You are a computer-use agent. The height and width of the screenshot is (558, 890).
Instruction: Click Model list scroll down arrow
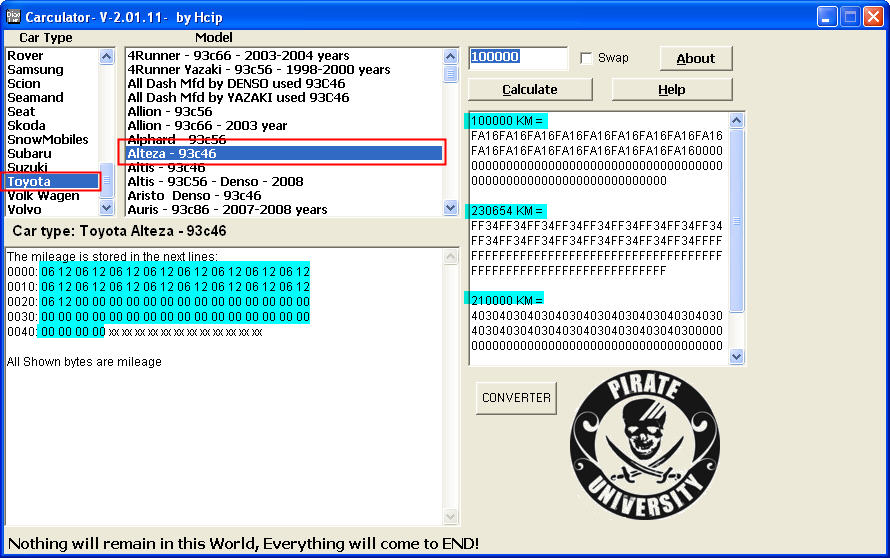(x=450, y=208)
